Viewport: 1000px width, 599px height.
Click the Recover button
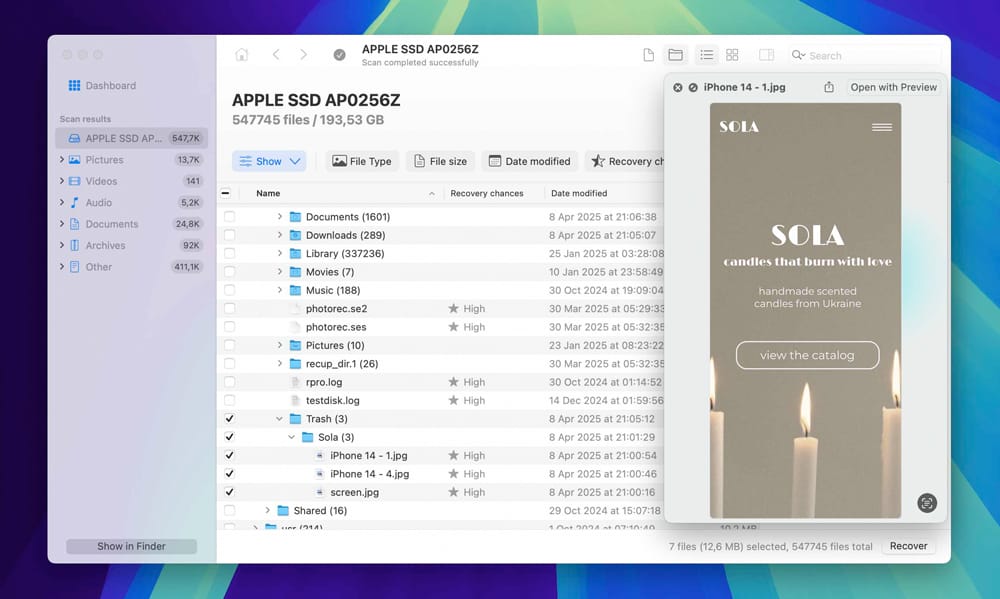pos(908,546)
